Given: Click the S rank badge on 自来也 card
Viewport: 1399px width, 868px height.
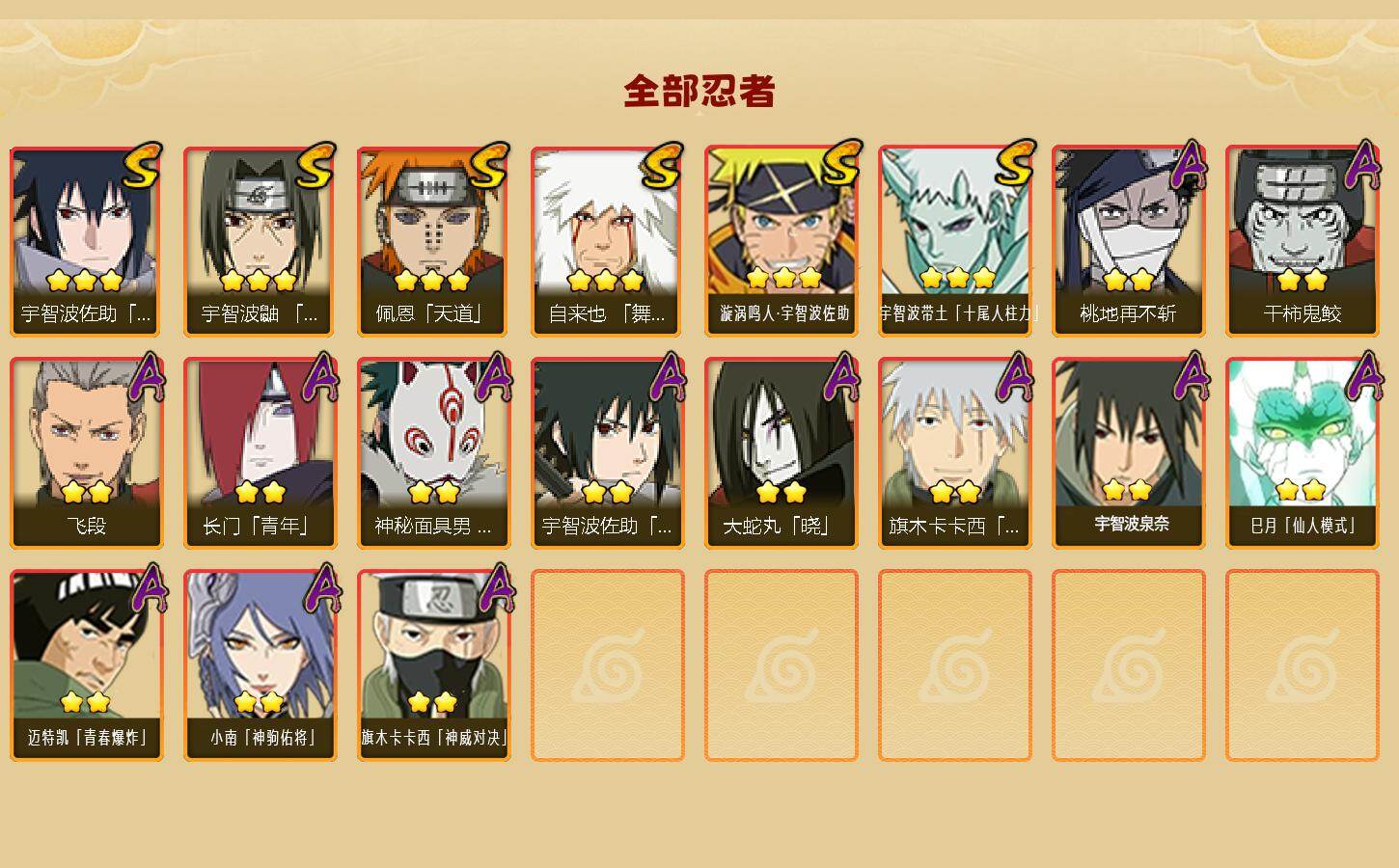Looking at the screenshot, I should click(x=662, y=167).
